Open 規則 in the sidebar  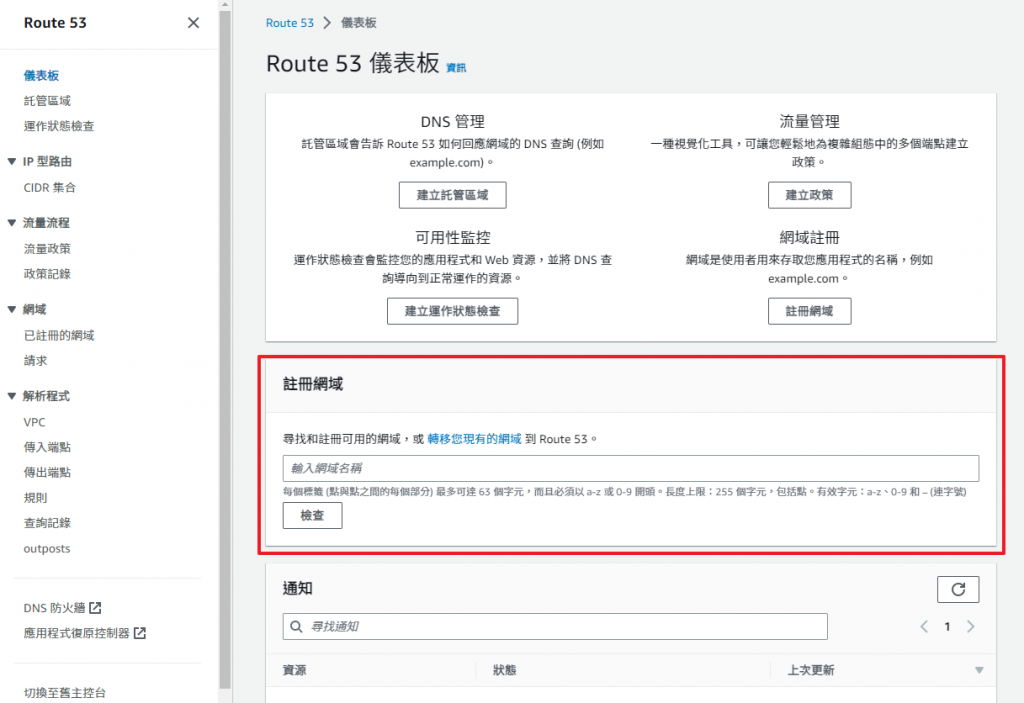tap(35, 498)
